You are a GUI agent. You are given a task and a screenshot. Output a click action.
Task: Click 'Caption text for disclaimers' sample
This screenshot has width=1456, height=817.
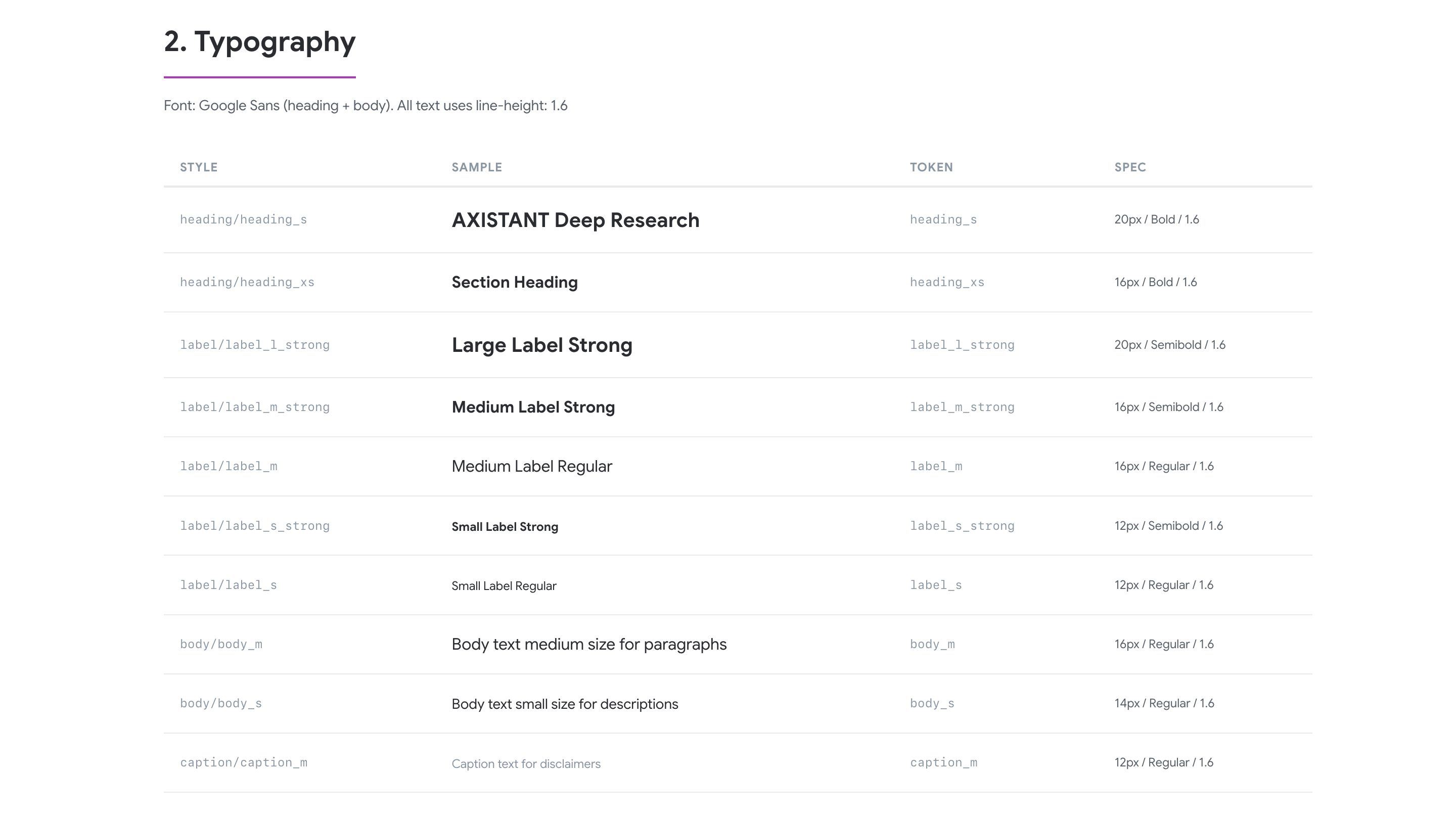pyautogui.click(x=526, y=764)
